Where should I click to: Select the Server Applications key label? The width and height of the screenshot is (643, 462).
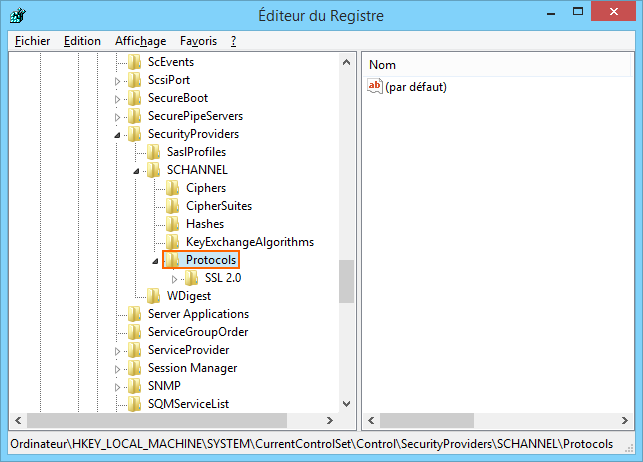(198, 314)
